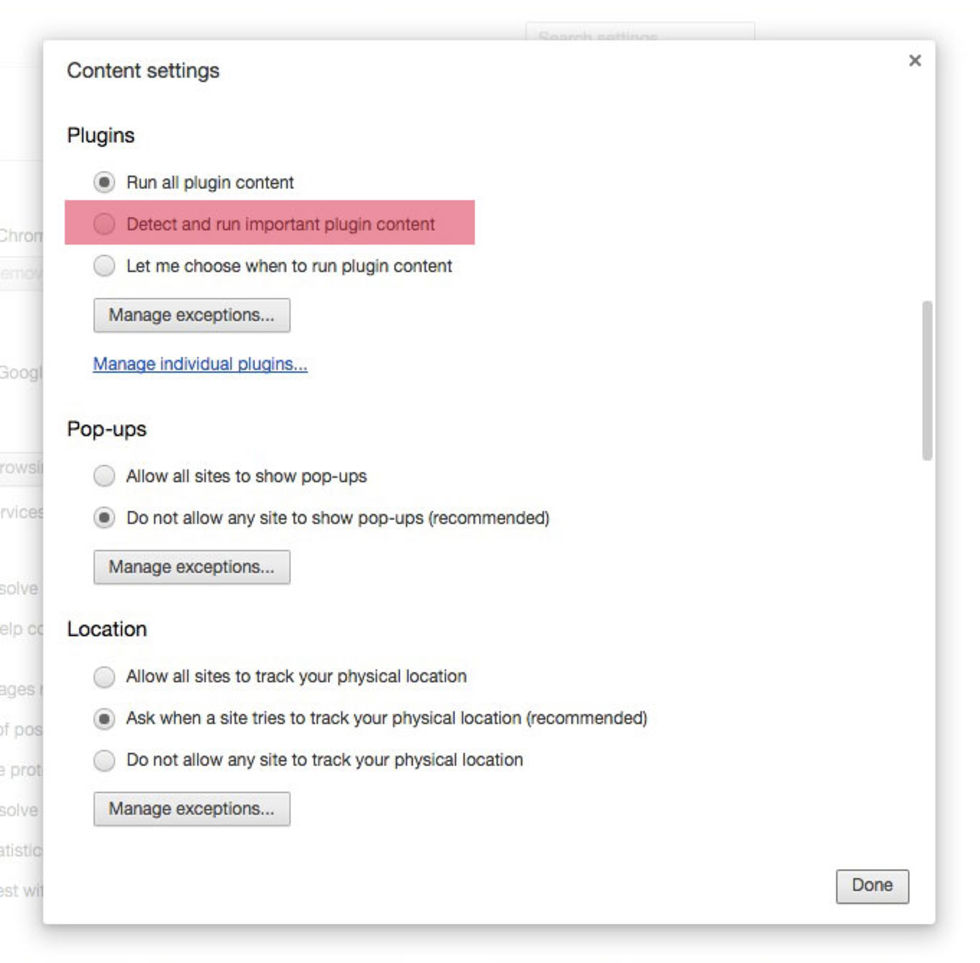
Task: Select Let me choose when to run plugins
Action: pos(104,267)
